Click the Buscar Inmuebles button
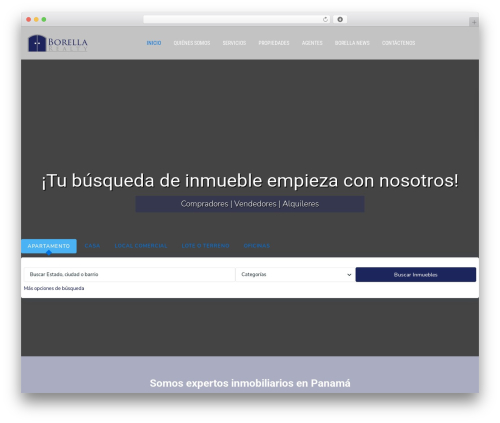Screen dimensions: 500x423 (416, 275)
